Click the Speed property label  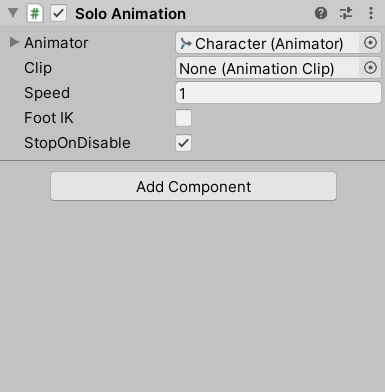pos(47,93)
